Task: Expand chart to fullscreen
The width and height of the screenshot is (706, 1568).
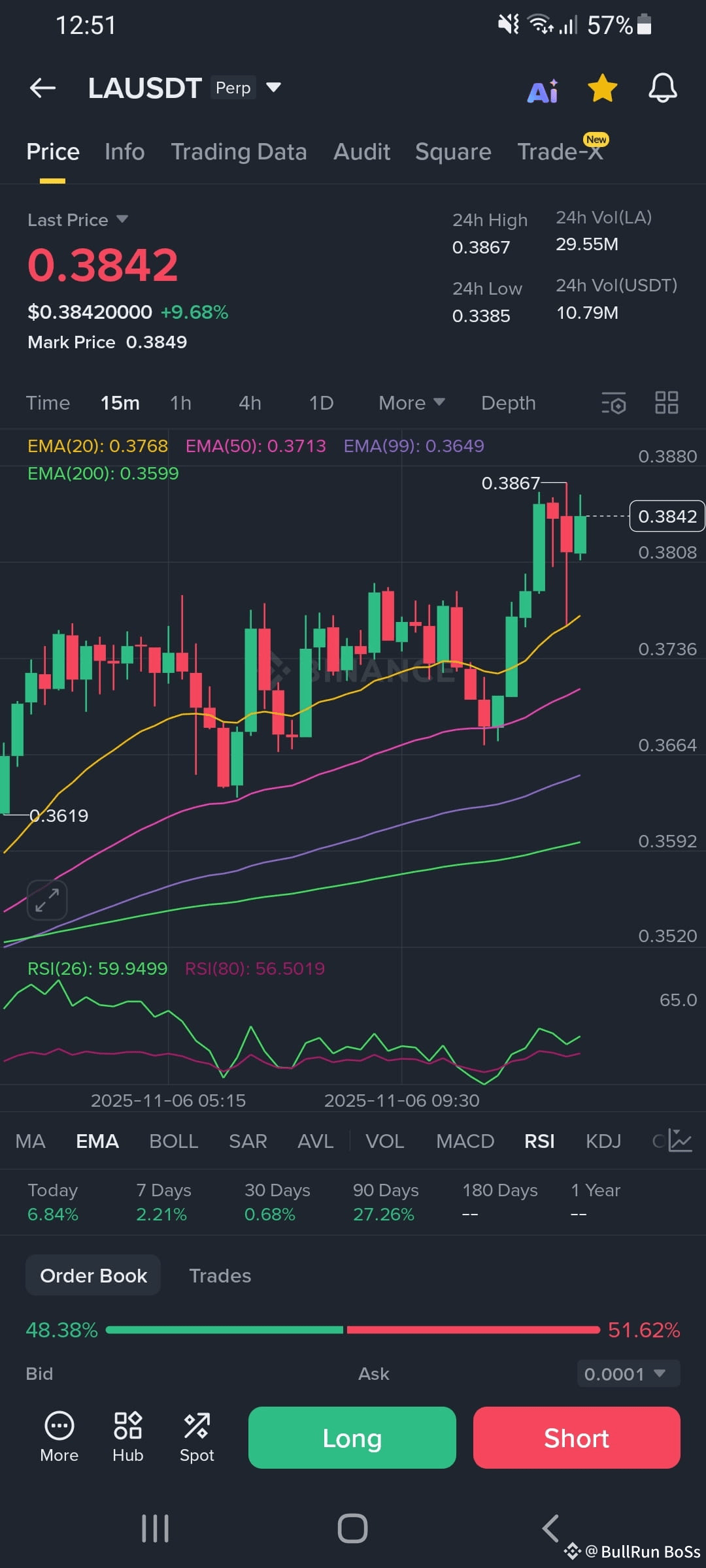Action: pos(47,900)
